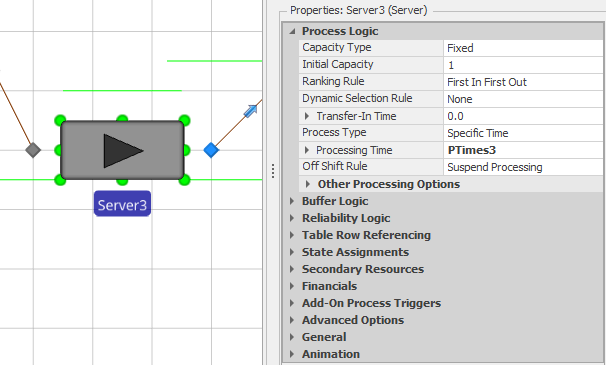Select the bottom-right green selection handle of Server3
This screenshot has height=365, width=606.
185,180
